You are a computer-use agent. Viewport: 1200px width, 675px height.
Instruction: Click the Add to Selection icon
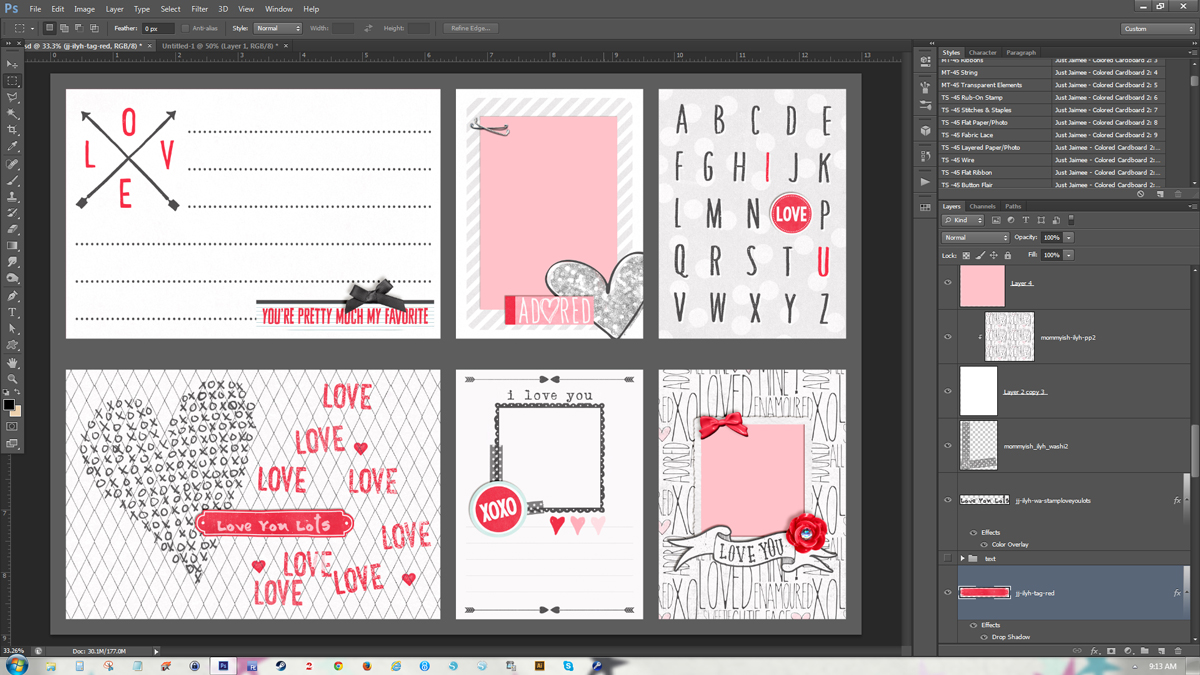click(x=64, y=28)
